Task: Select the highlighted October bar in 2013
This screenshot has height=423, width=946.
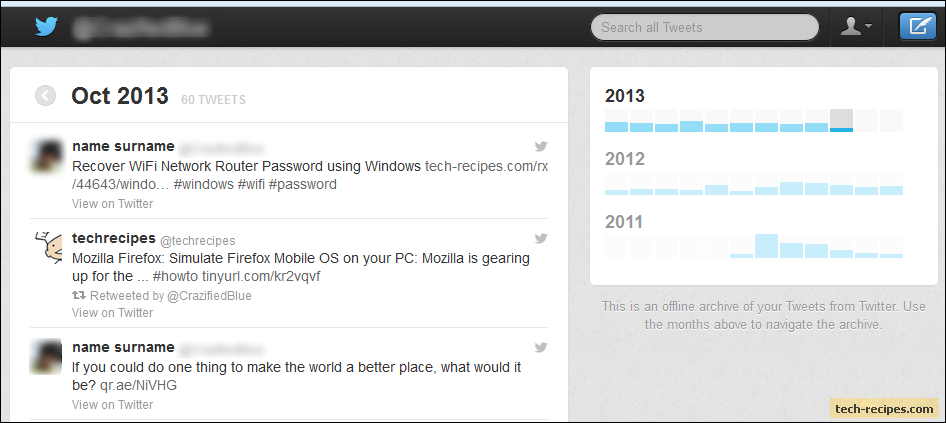Action: coord(841,121)
